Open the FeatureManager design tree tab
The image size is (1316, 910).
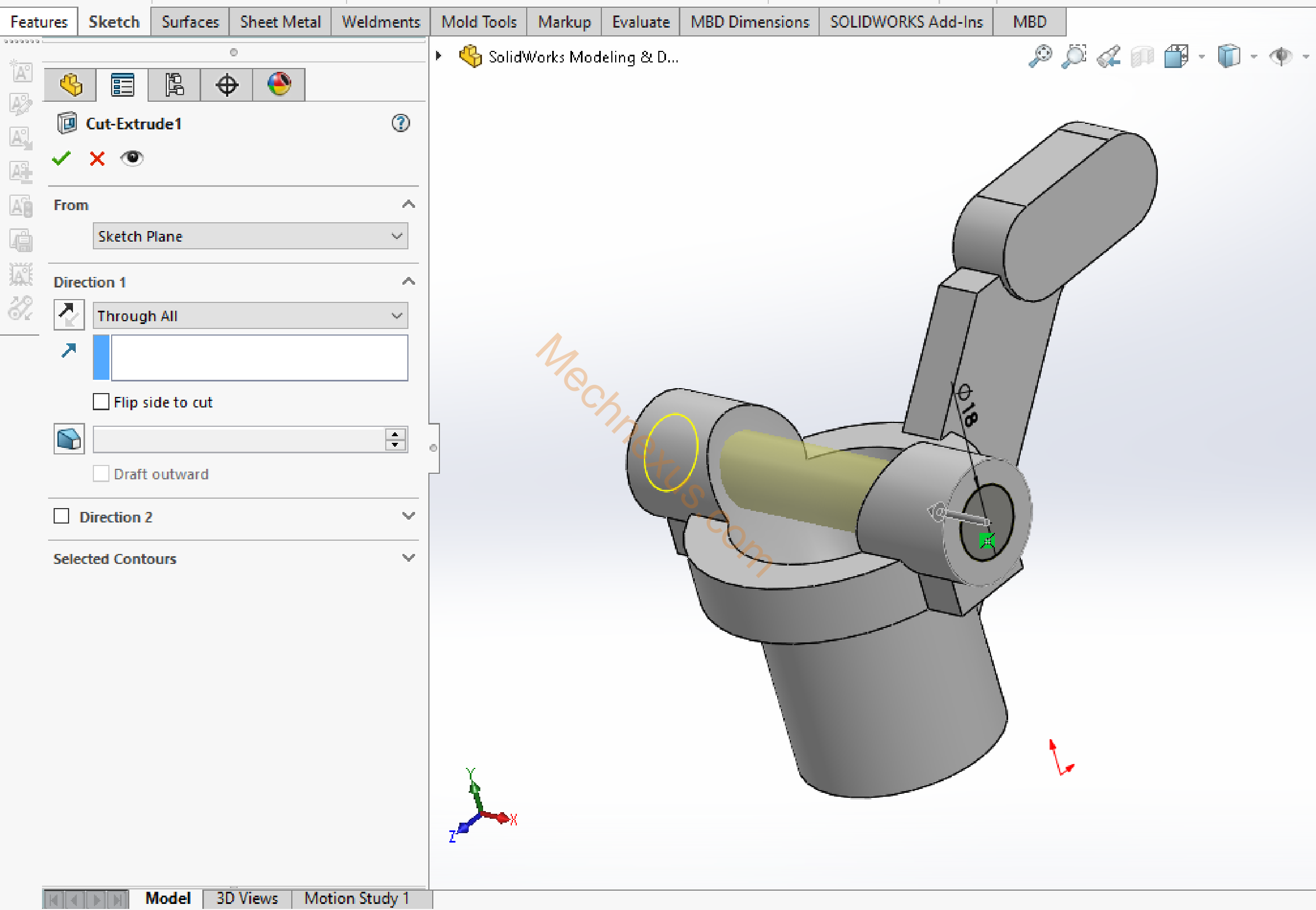click(71, 85)
